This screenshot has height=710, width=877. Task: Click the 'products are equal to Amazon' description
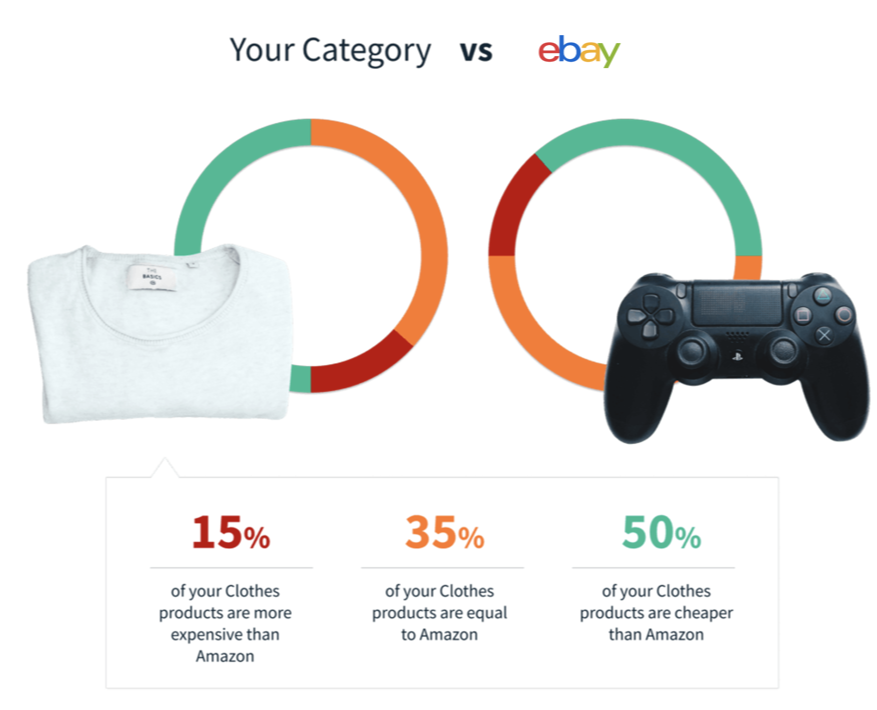pos(440,613)
